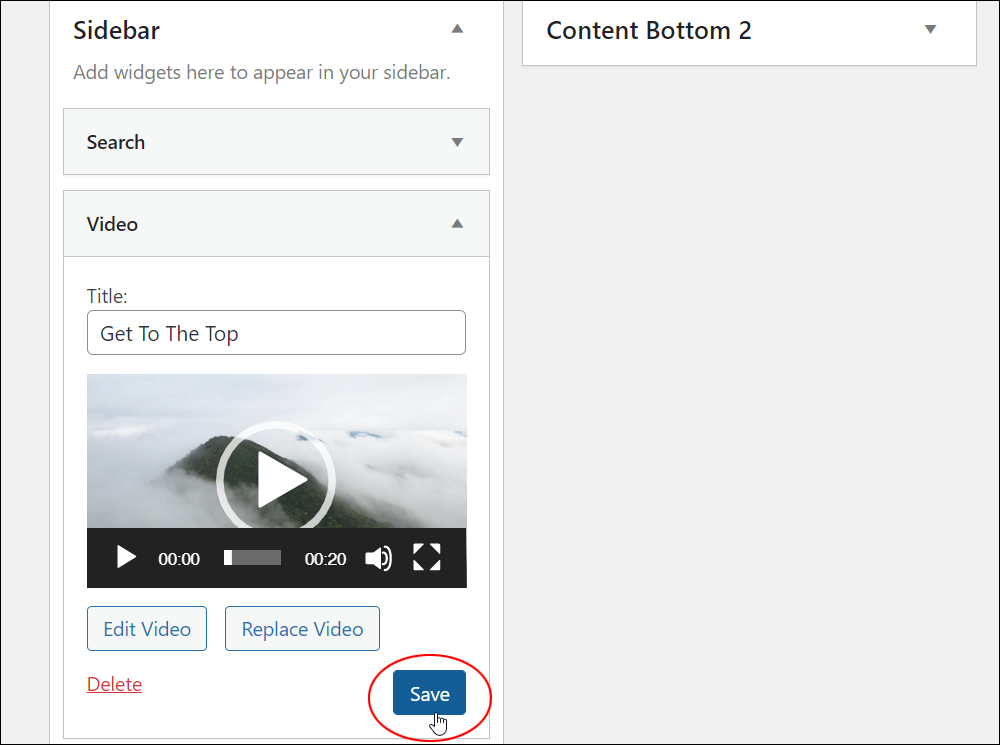Screen dimensions: 1000x745
Task: Click the Content Bottom 2 heading
Action: (x=649, y=30)
